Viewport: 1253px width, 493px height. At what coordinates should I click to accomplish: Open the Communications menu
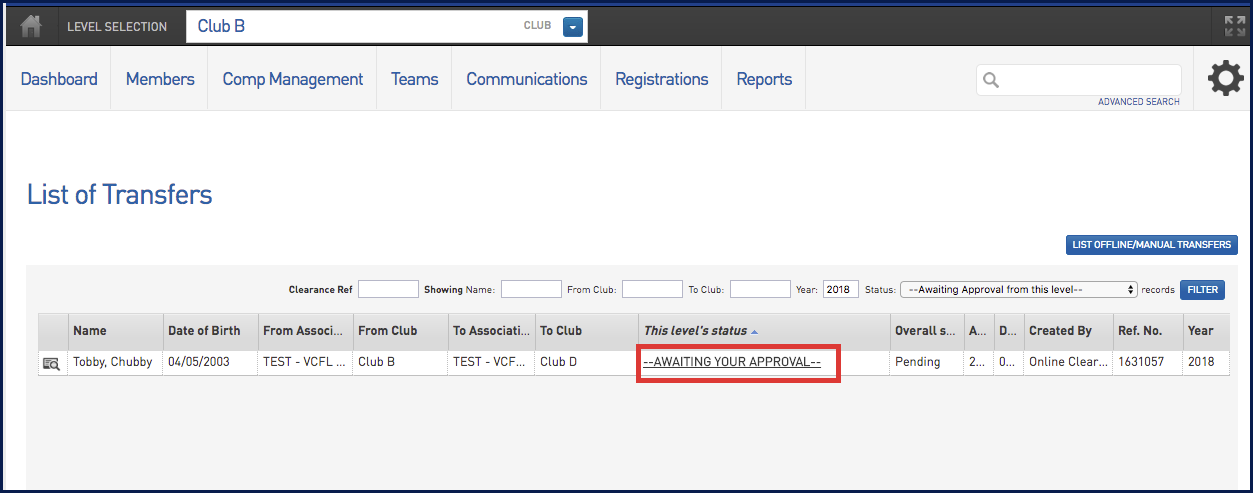[527, 79]
